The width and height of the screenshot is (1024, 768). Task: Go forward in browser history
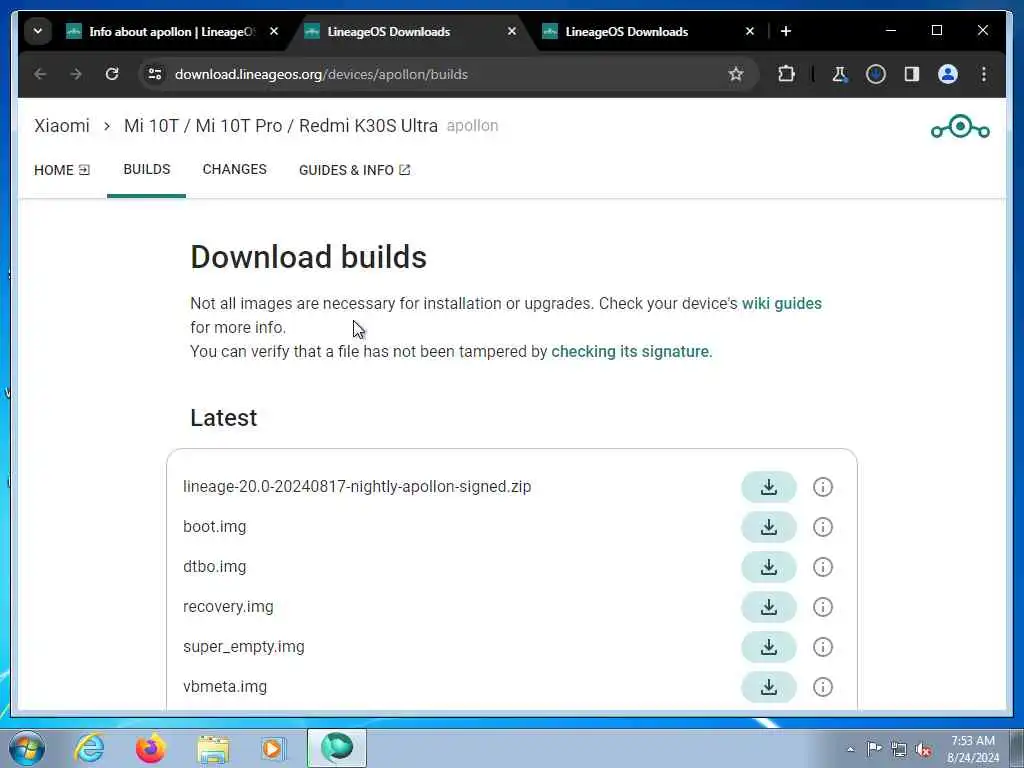point(76,74)
